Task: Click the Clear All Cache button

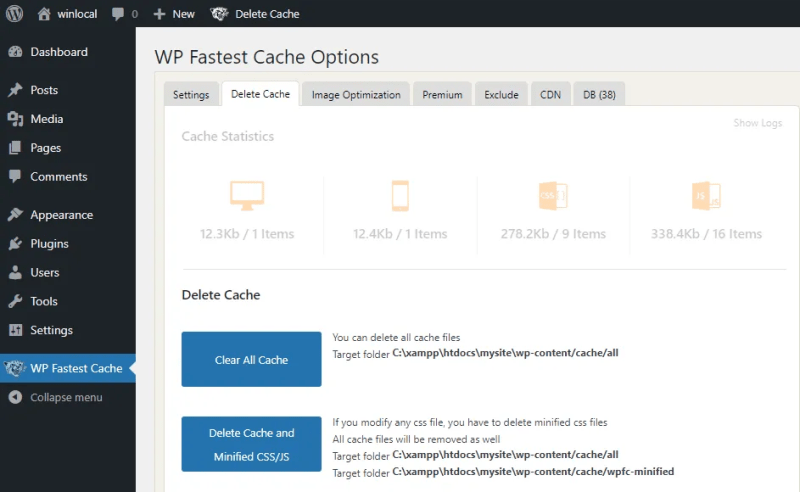Action: [252, 359]
